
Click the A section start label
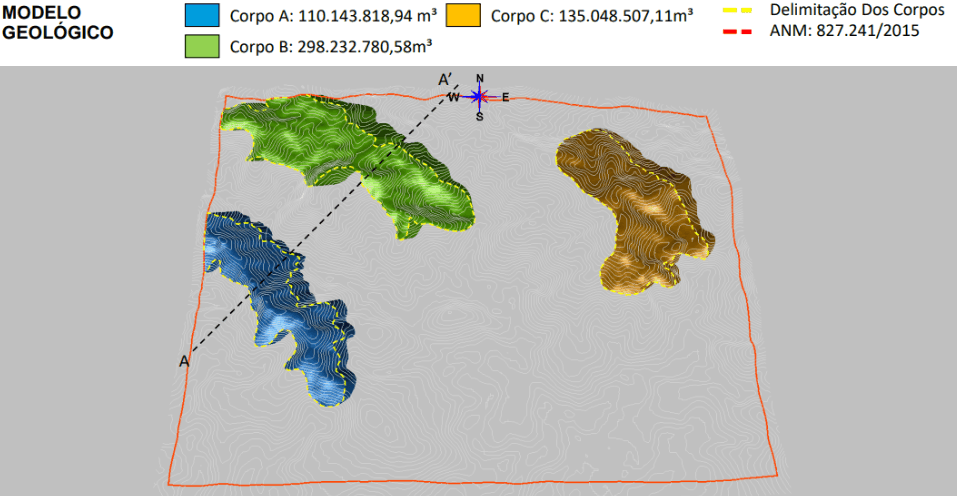[184, 361]
